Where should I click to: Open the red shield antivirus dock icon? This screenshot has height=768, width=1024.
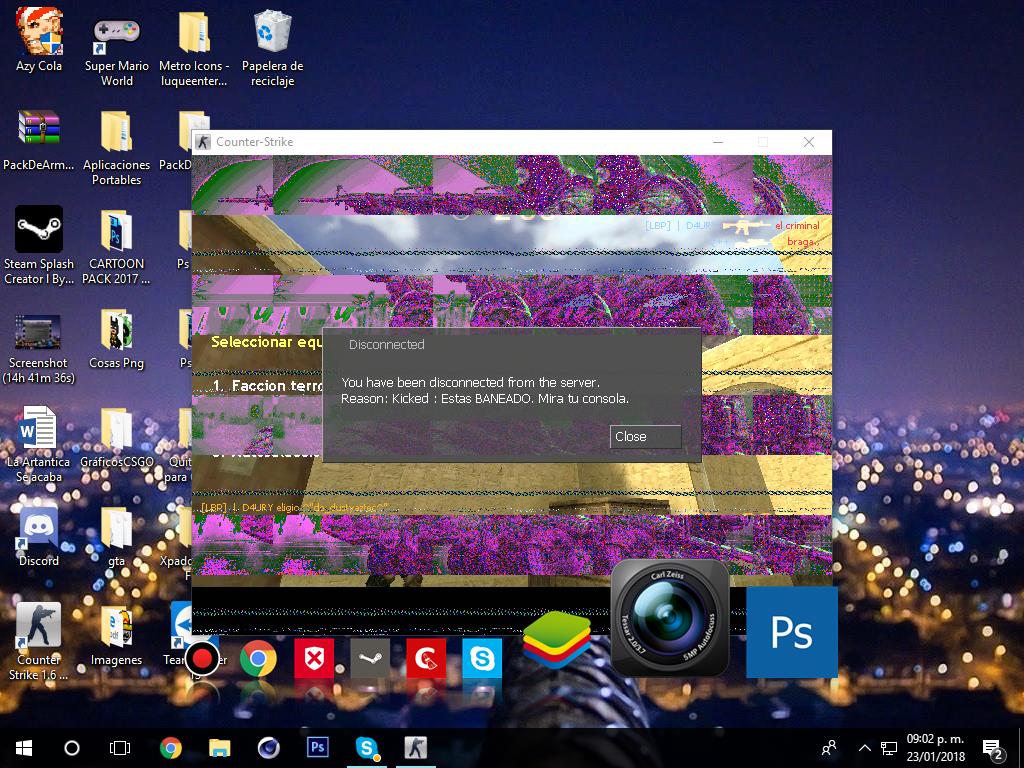click(314, 658)
